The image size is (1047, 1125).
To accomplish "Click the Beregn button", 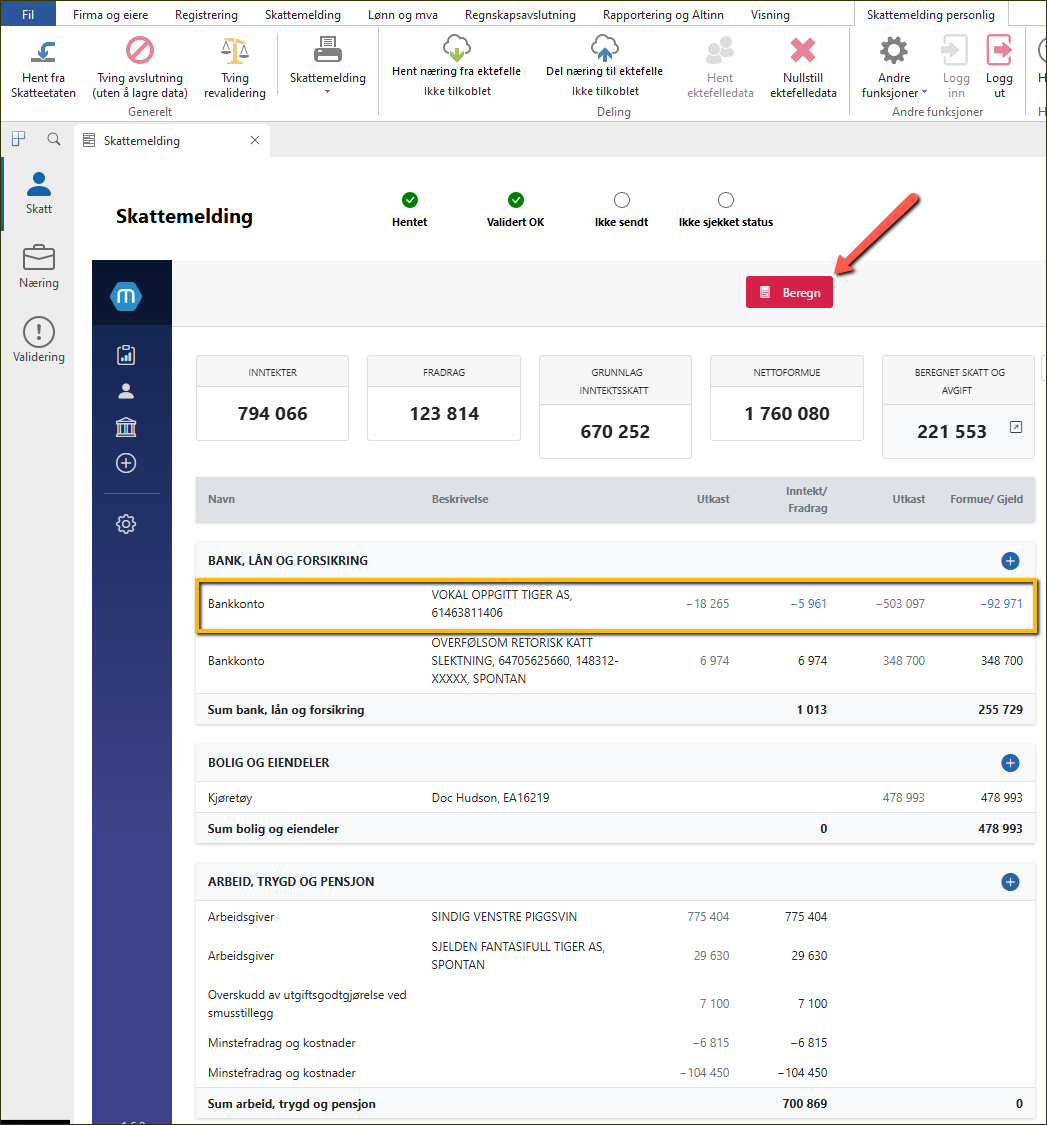I will (x=789, y=292).
